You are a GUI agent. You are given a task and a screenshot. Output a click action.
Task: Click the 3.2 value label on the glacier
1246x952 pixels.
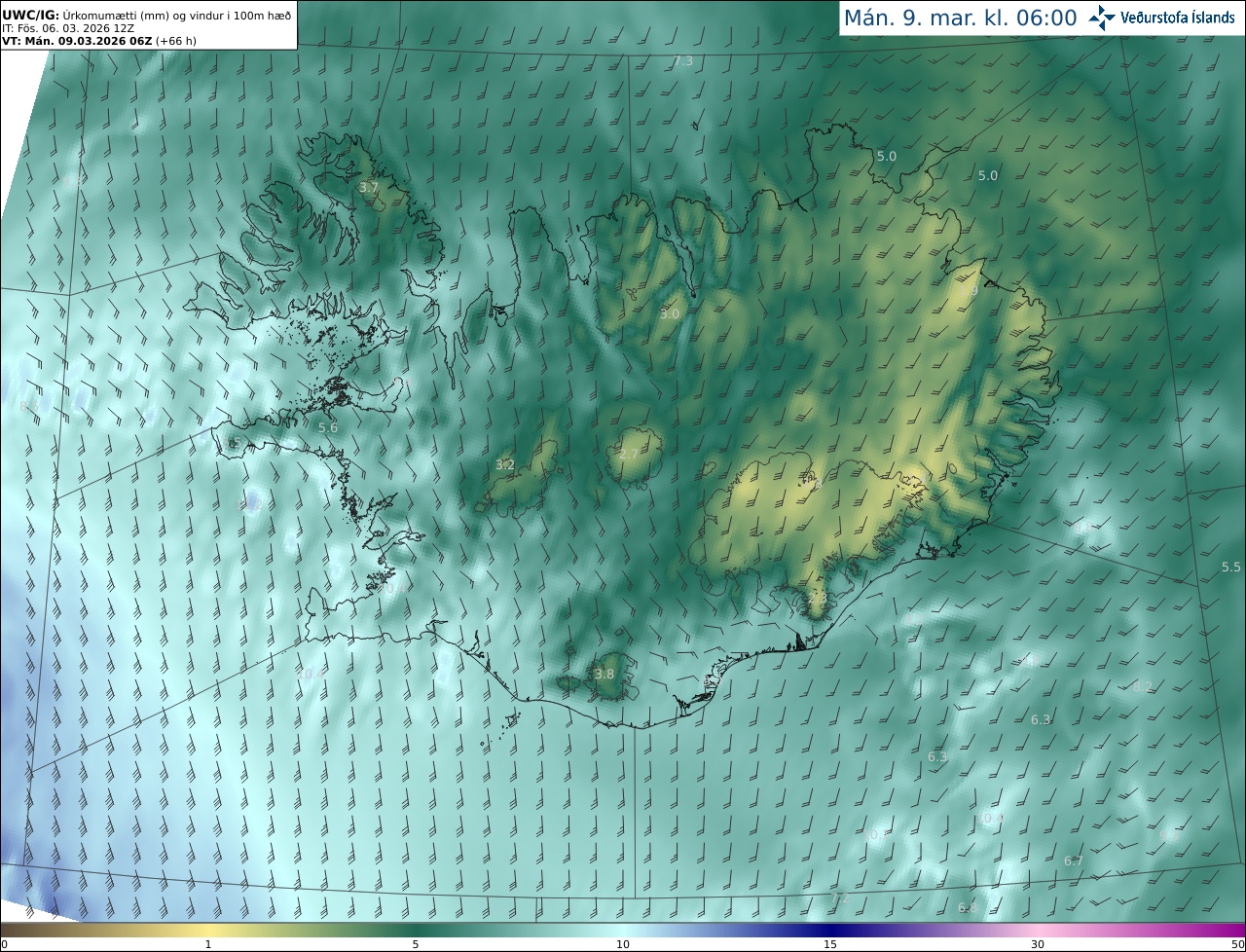click(504, 465)
